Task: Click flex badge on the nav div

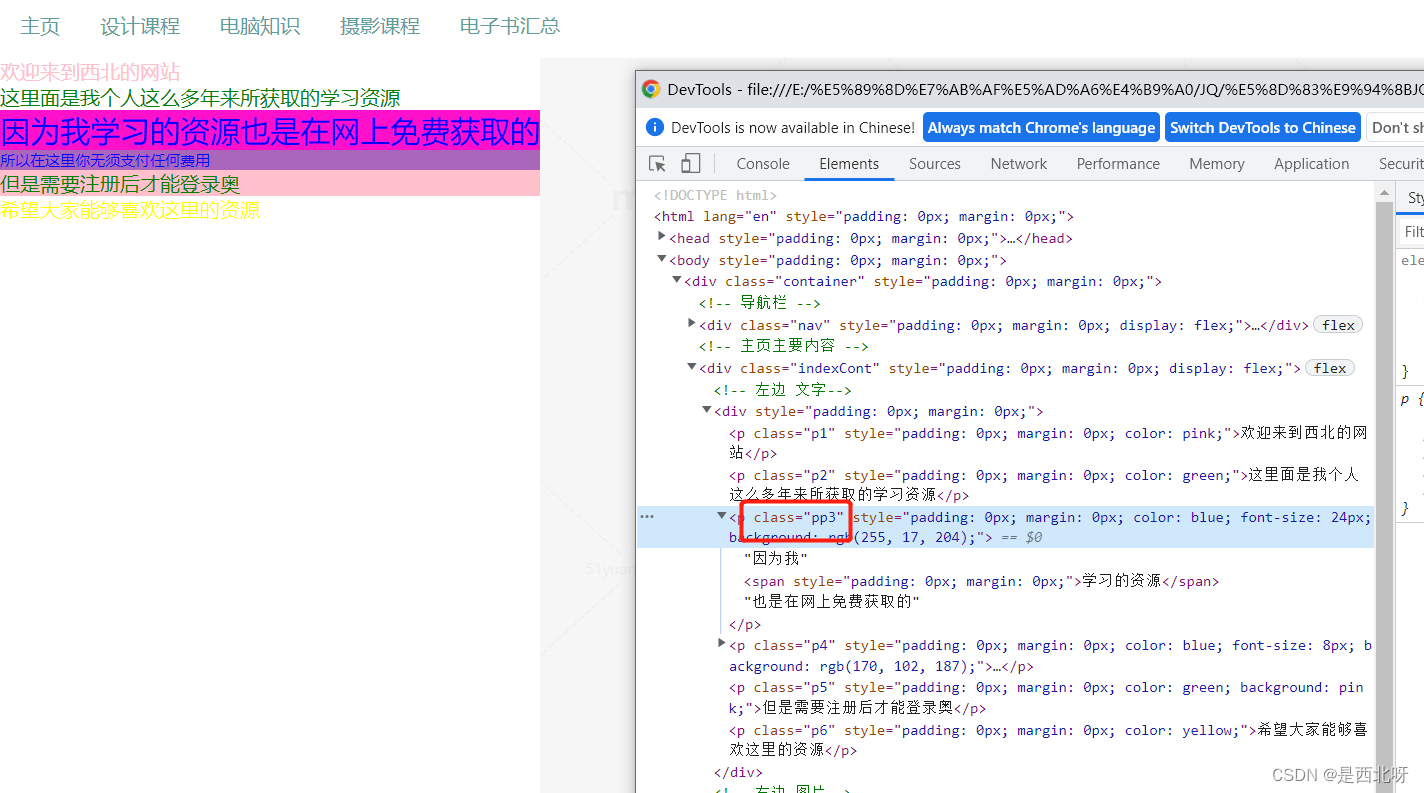Action: click(1338, 325)
